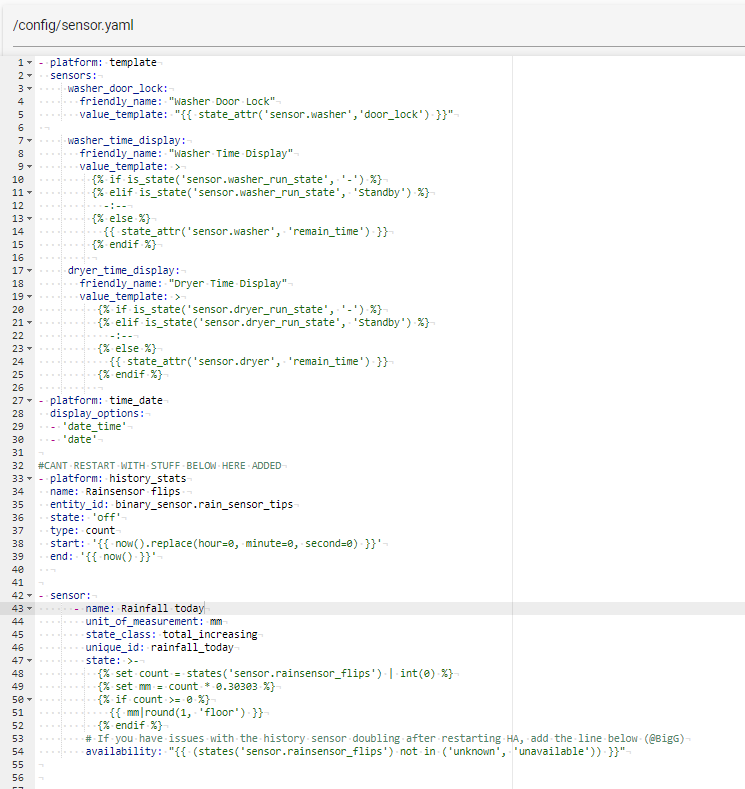The image size is (745, 789).
Task: Fold the washer_door_lock block
Action: point(29,88)
